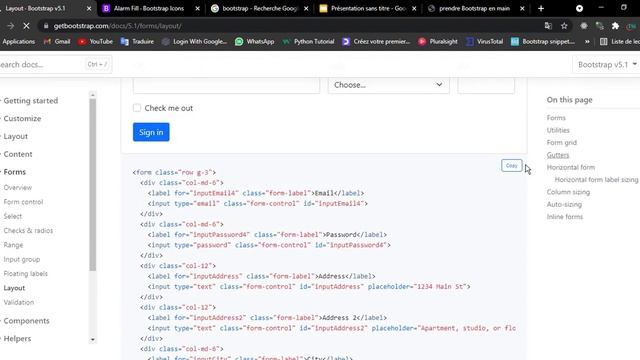
Task: Open the YouTube bookmark
Action: (x=96, y=41)
